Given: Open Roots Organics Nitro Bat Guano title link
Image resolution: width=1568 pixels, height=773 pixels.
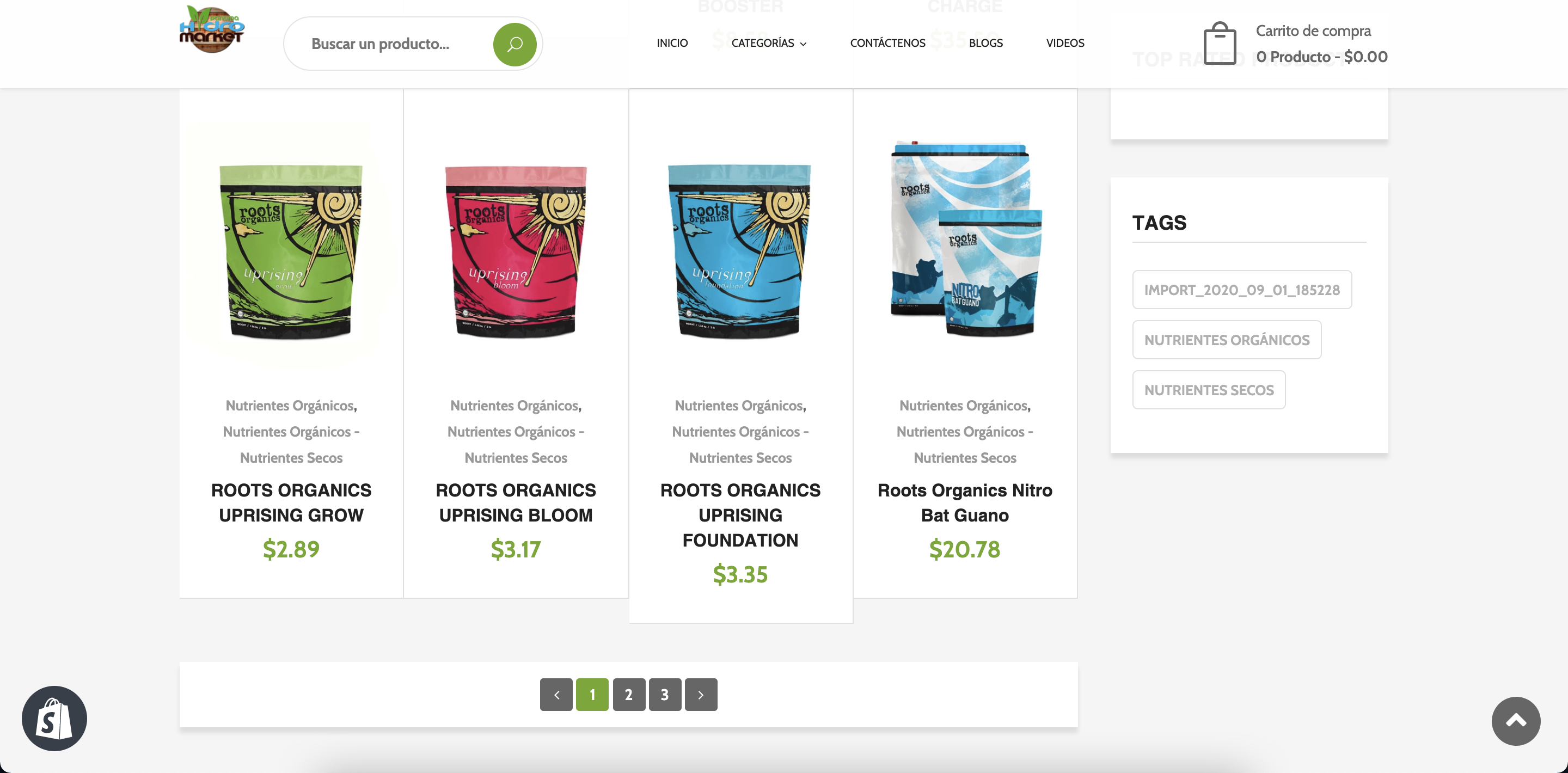Looking at the screenshot, I should [x=965, y=503].
